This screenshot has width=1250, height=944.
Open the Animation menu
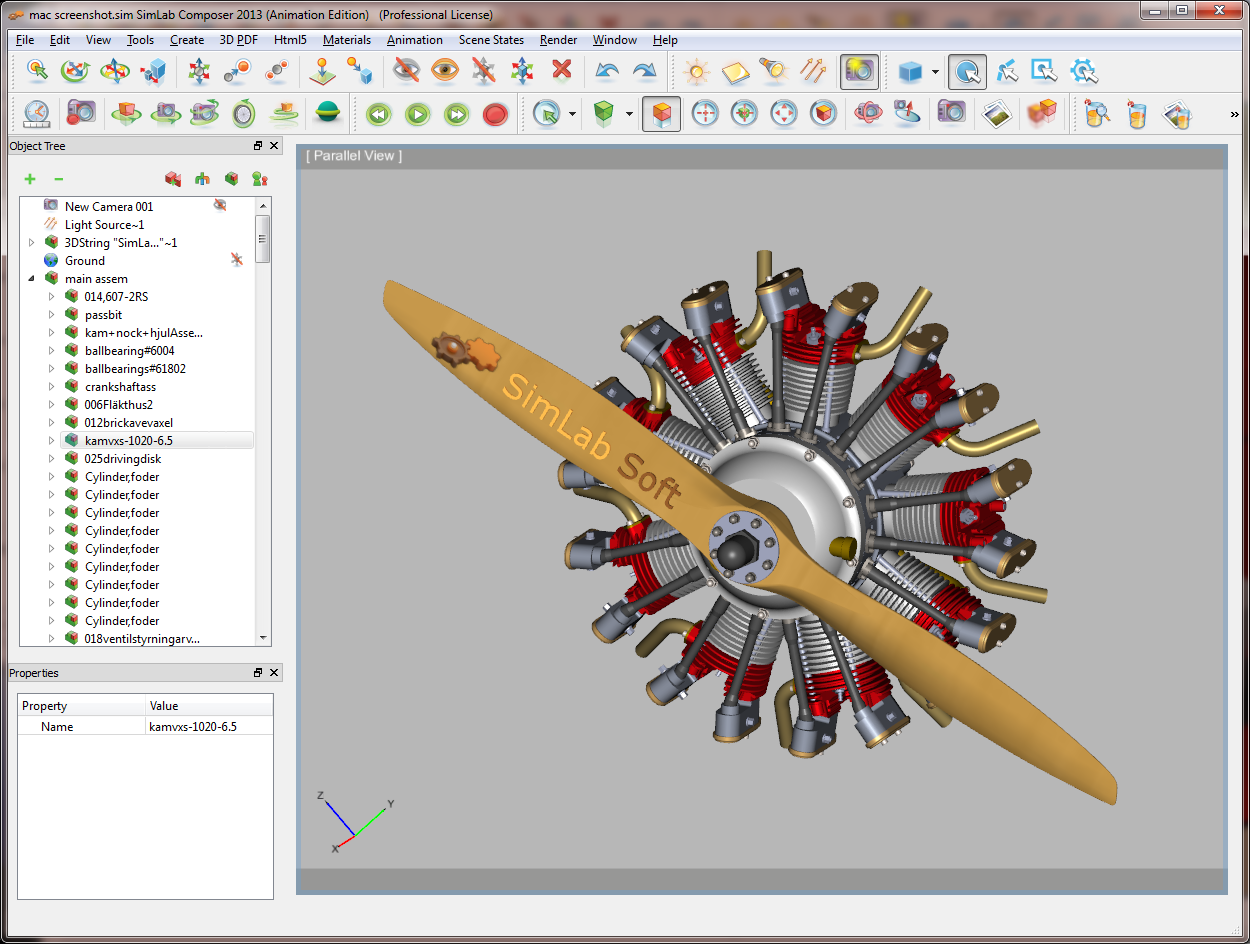(415, 40)
